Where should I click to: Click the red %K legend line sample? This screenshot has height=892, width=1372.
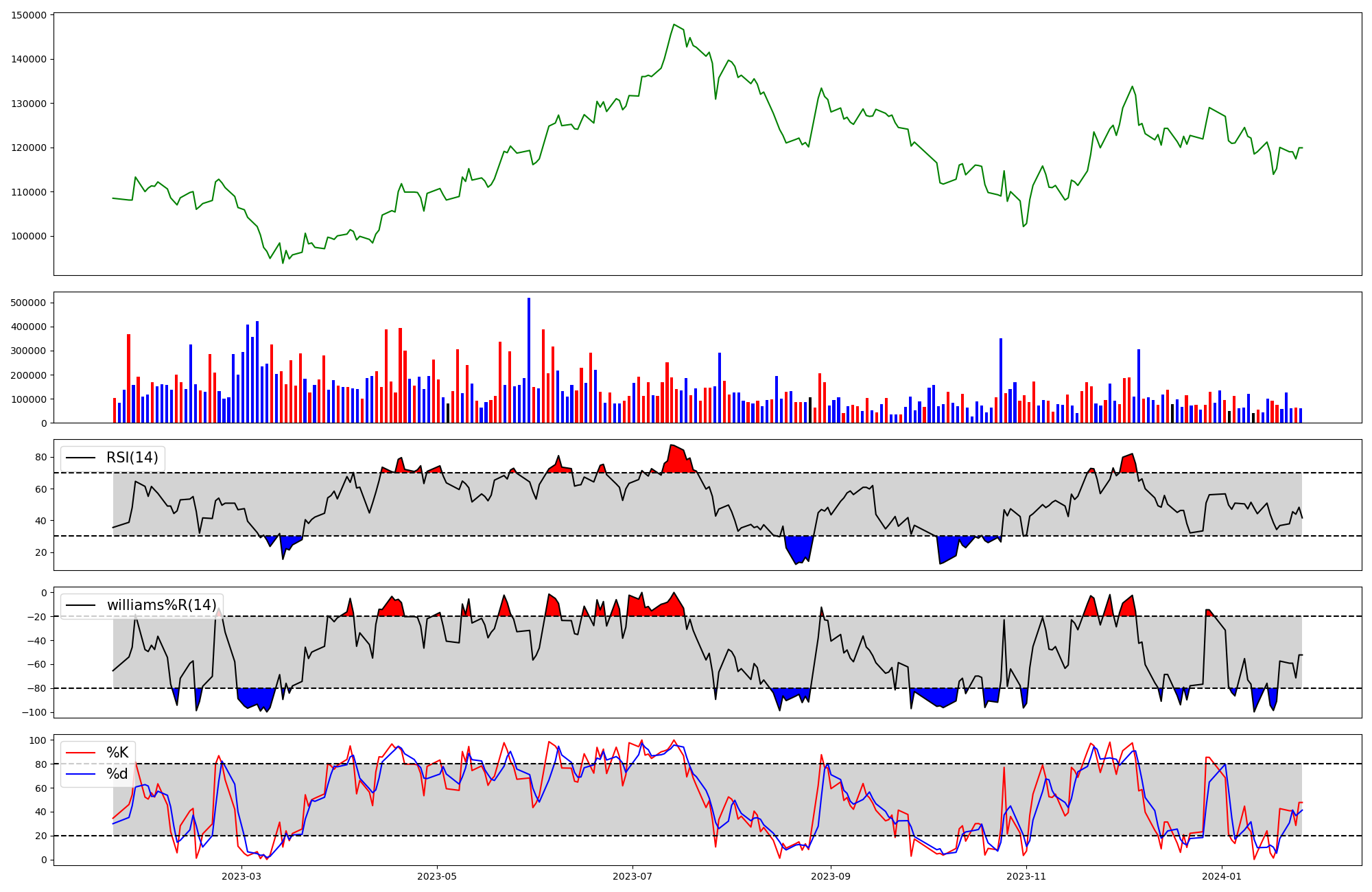point(80,753)
